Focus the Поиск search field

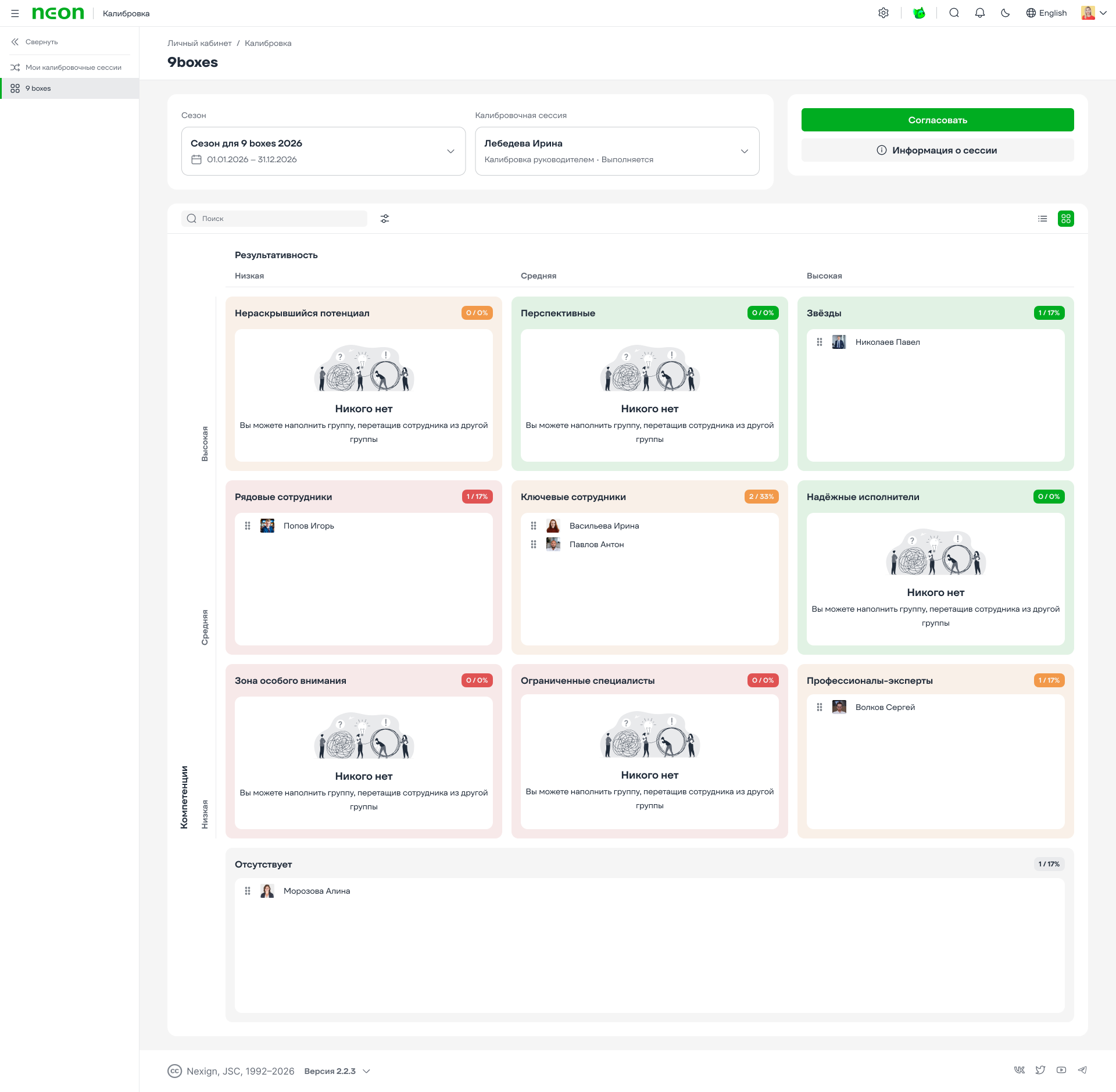tap(274, 219)
